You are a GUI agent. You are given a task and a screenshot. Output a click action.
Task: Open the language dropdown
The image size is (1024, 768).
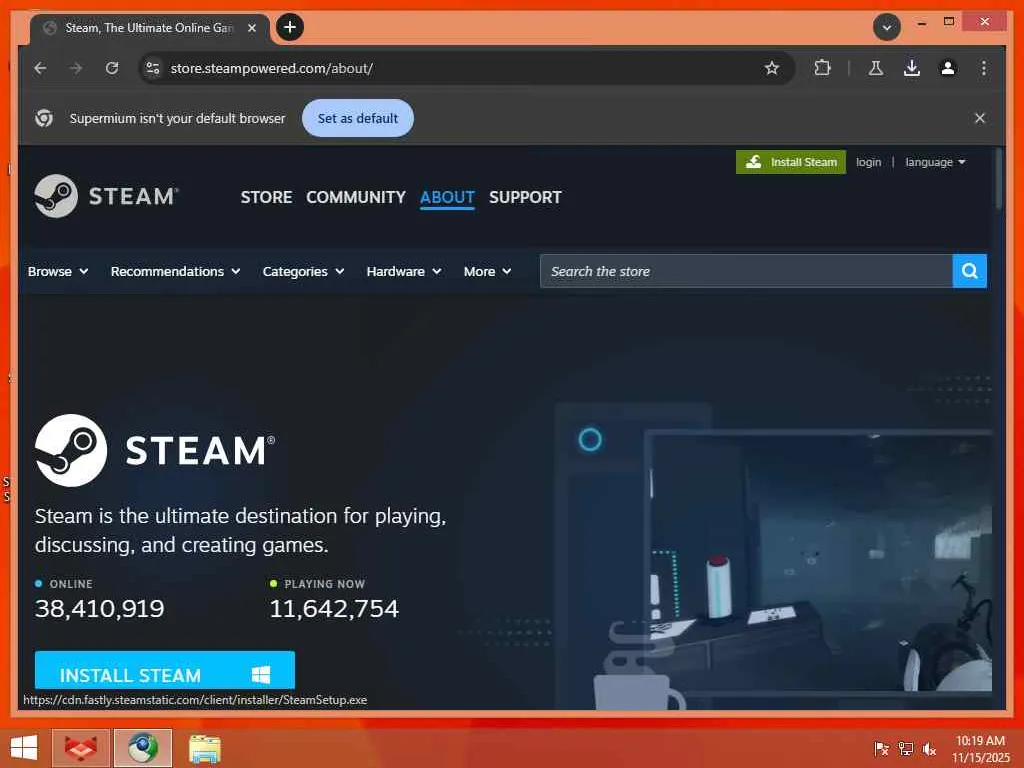[935, 162]
